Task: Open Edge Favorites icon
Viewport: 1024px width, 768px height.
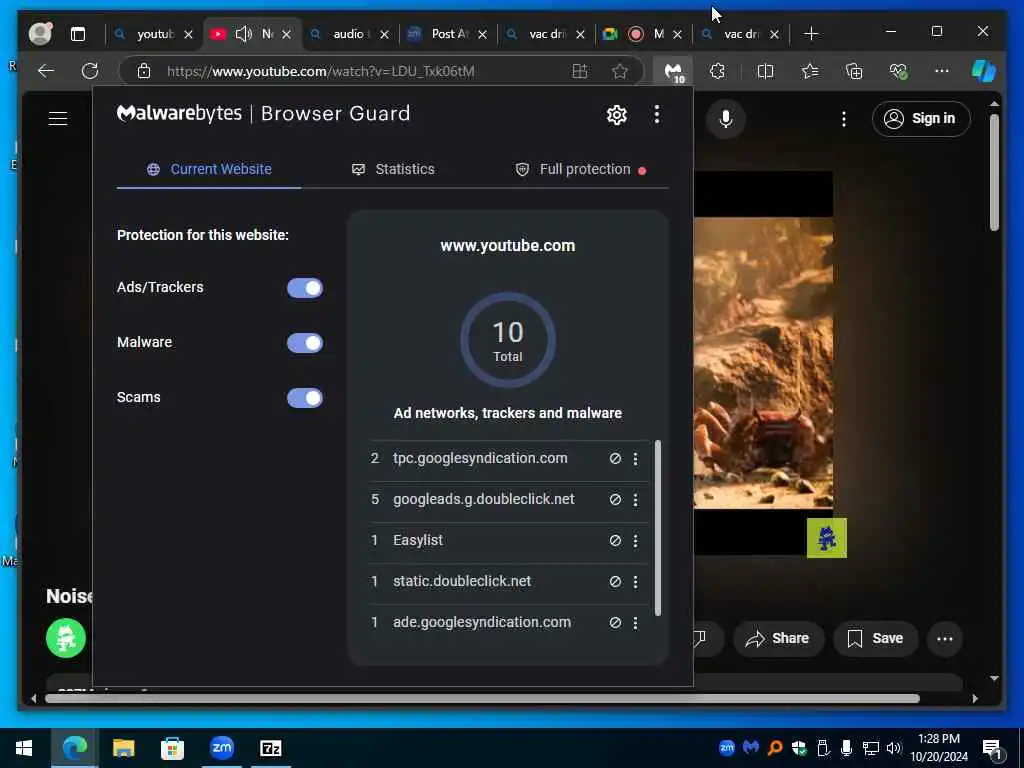Action: tap(810, 71)
